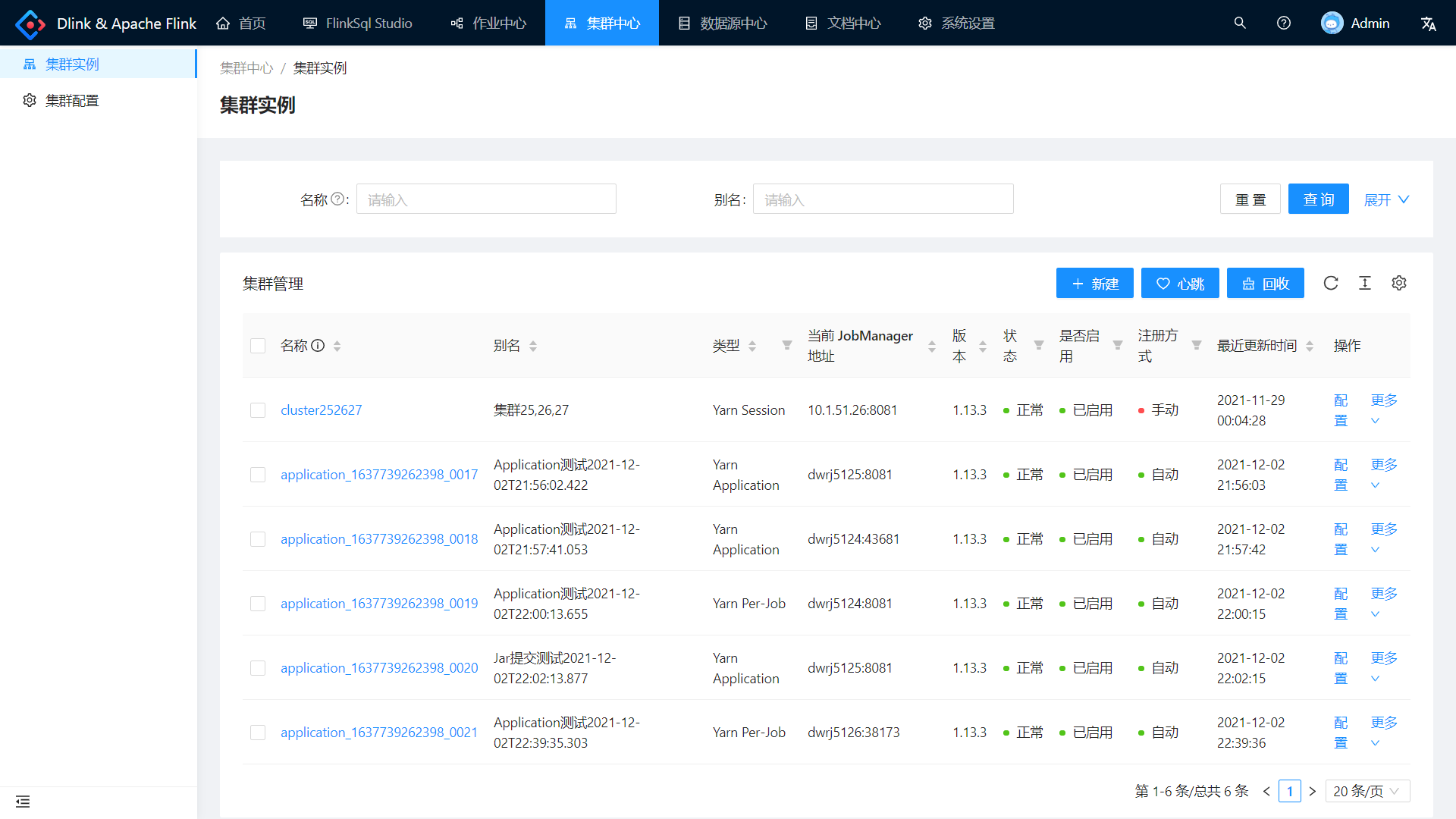Switch to 作业中心 top menu
Viewport: 1456px width, 819px height.
coord(488,23)
